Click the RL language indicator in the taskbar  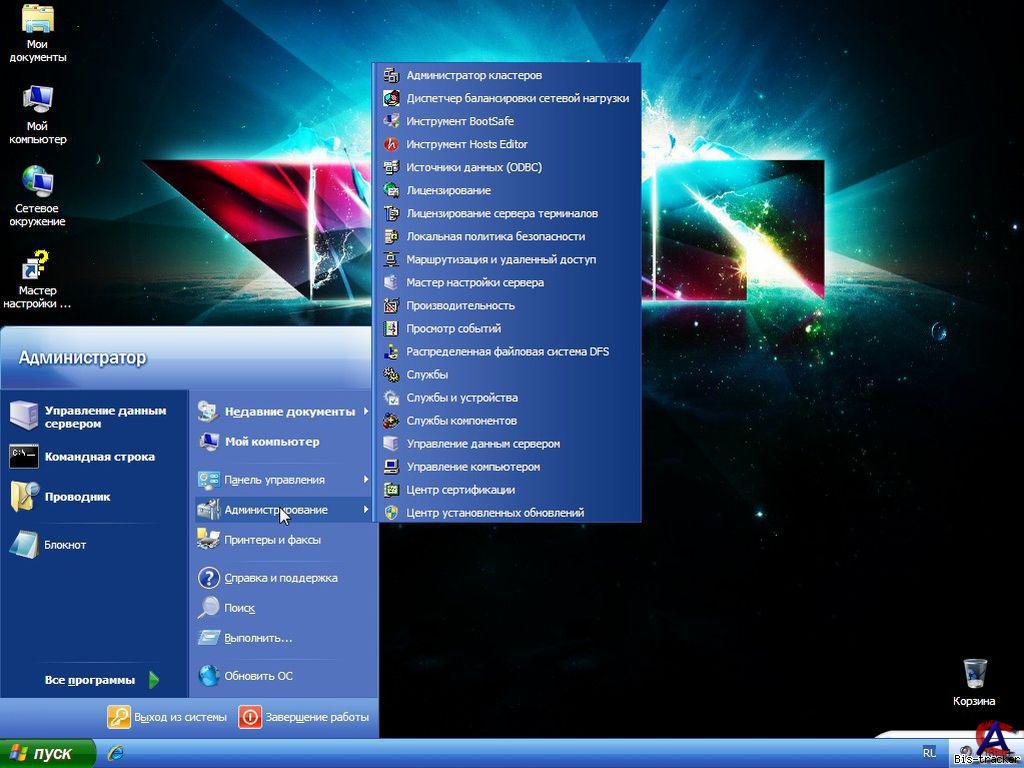[x=929, y=753]
